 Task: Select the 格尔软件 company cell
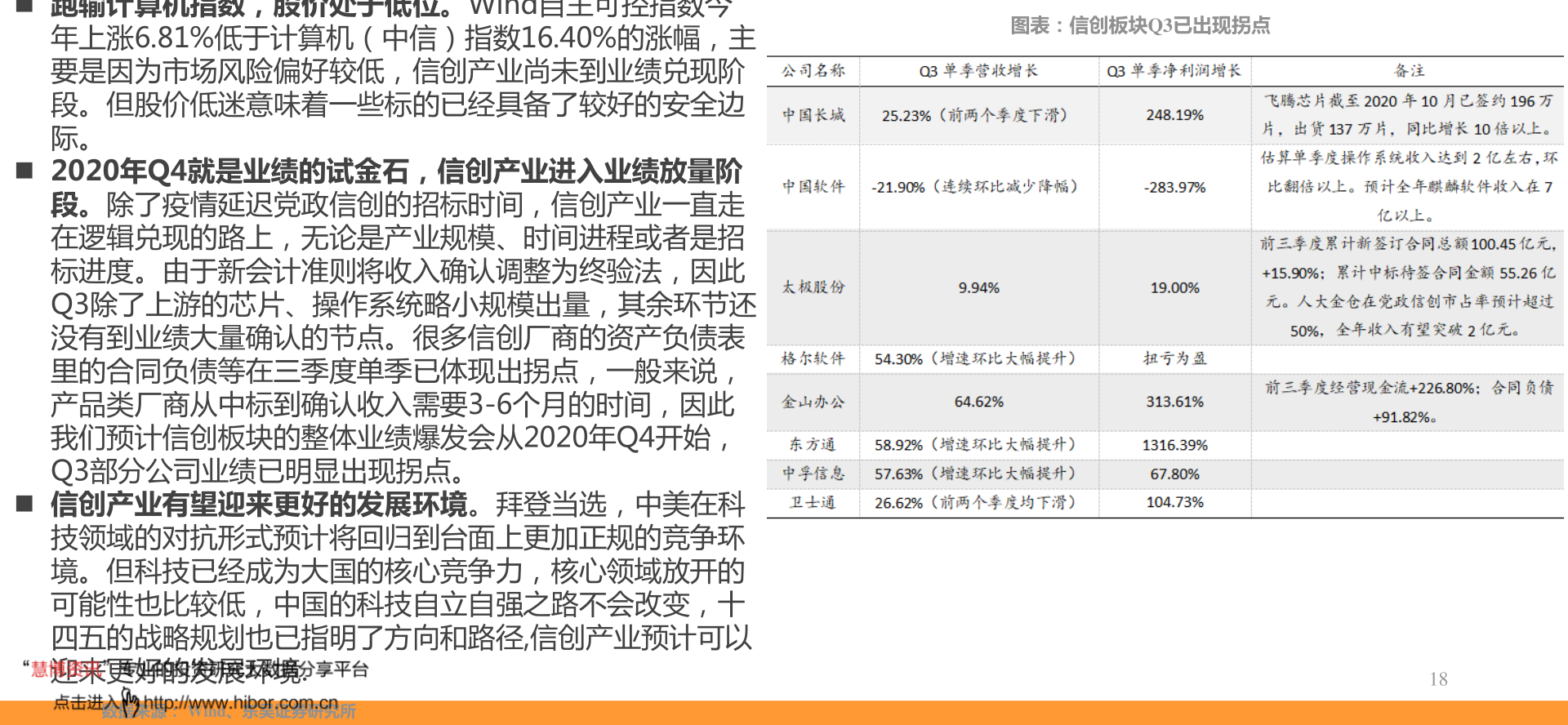coord(813,358)
